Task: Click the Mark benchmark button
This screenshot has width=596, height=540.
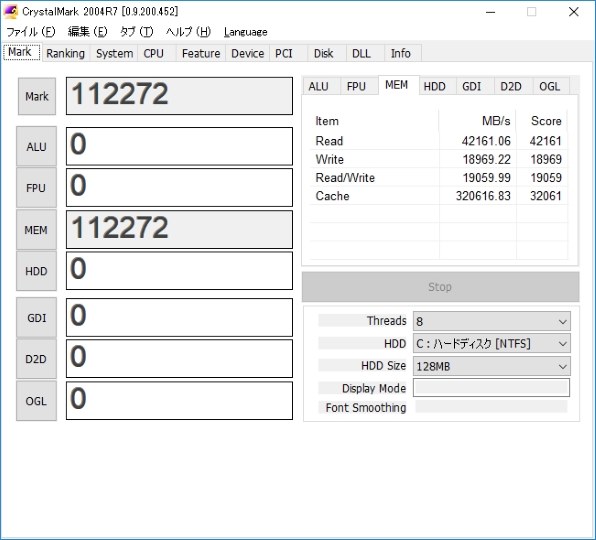Action: pyautogui.click(x=37, y=96)
